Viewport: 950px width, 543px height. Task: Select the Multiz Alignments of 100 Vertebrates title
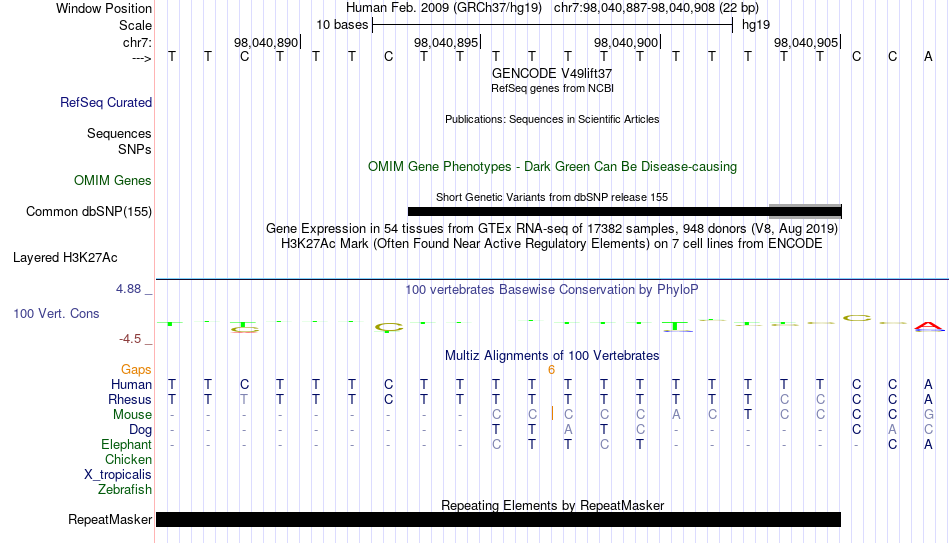click(552, 356)
